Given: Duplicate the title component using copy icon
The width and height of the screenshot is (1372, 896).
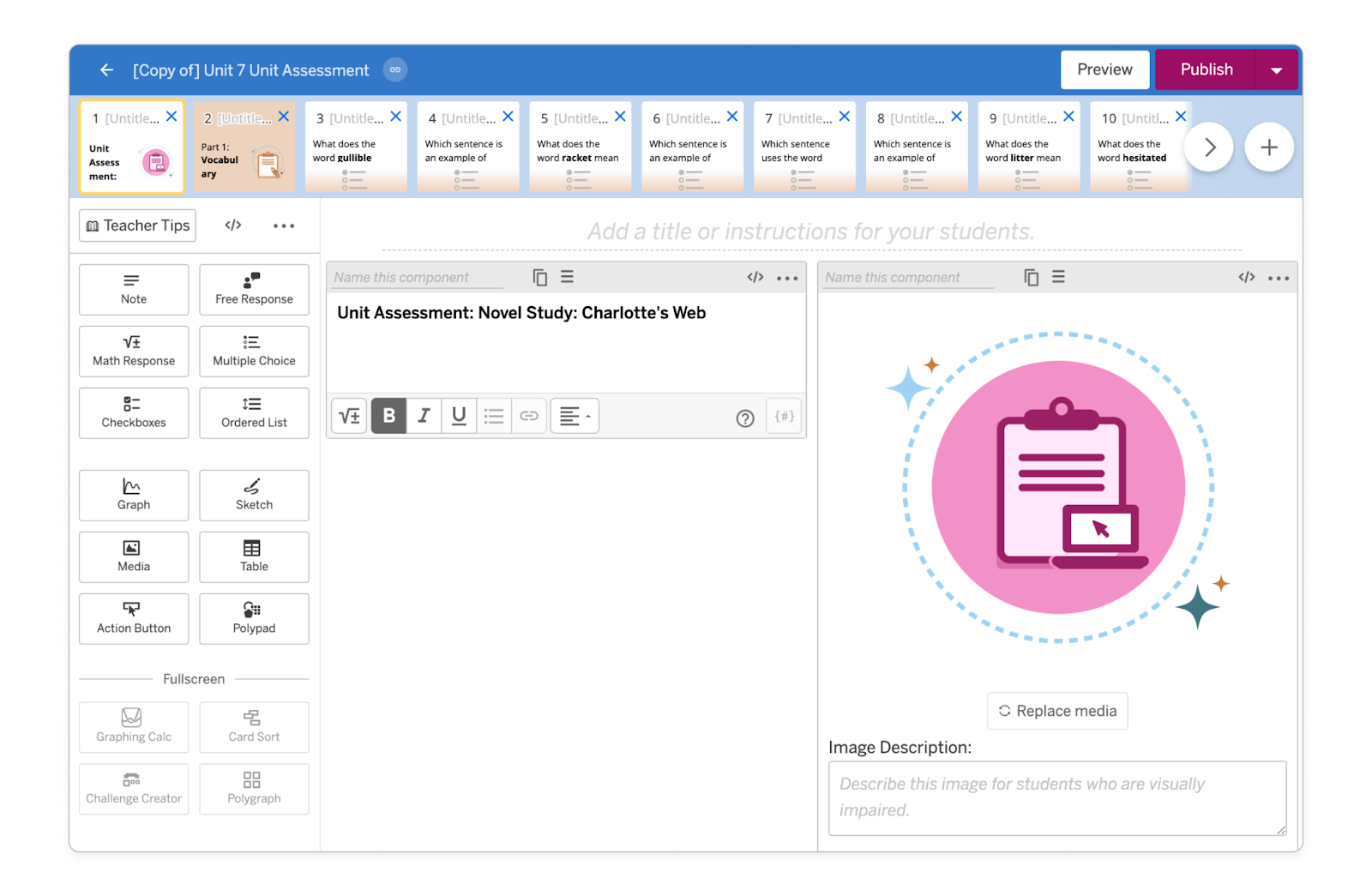Looking at the screenshot, I should pos(539,277).
